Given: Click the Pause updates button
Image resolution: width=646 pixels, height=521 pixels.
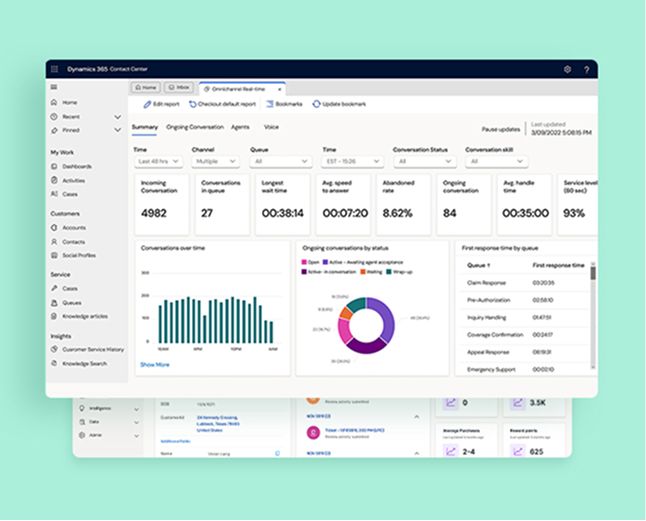Looking at the screenshot, I should pyautogui.click(x=501, y=129).
